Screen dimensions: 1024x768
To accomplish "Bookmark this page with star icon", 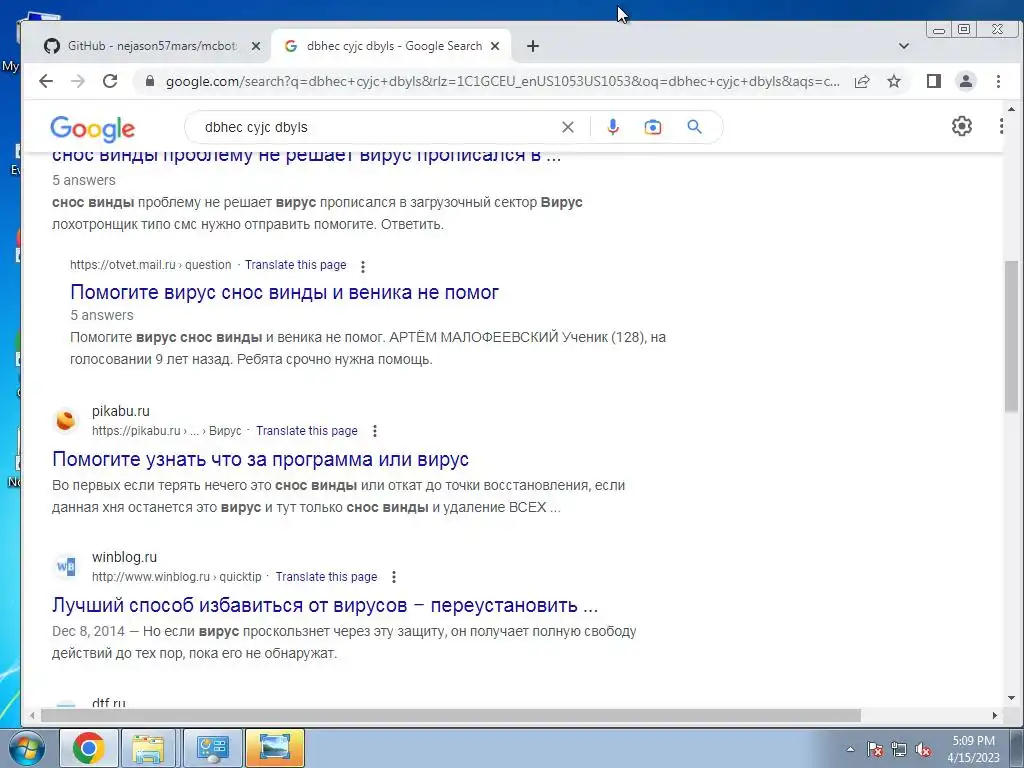I will [894, 81].
